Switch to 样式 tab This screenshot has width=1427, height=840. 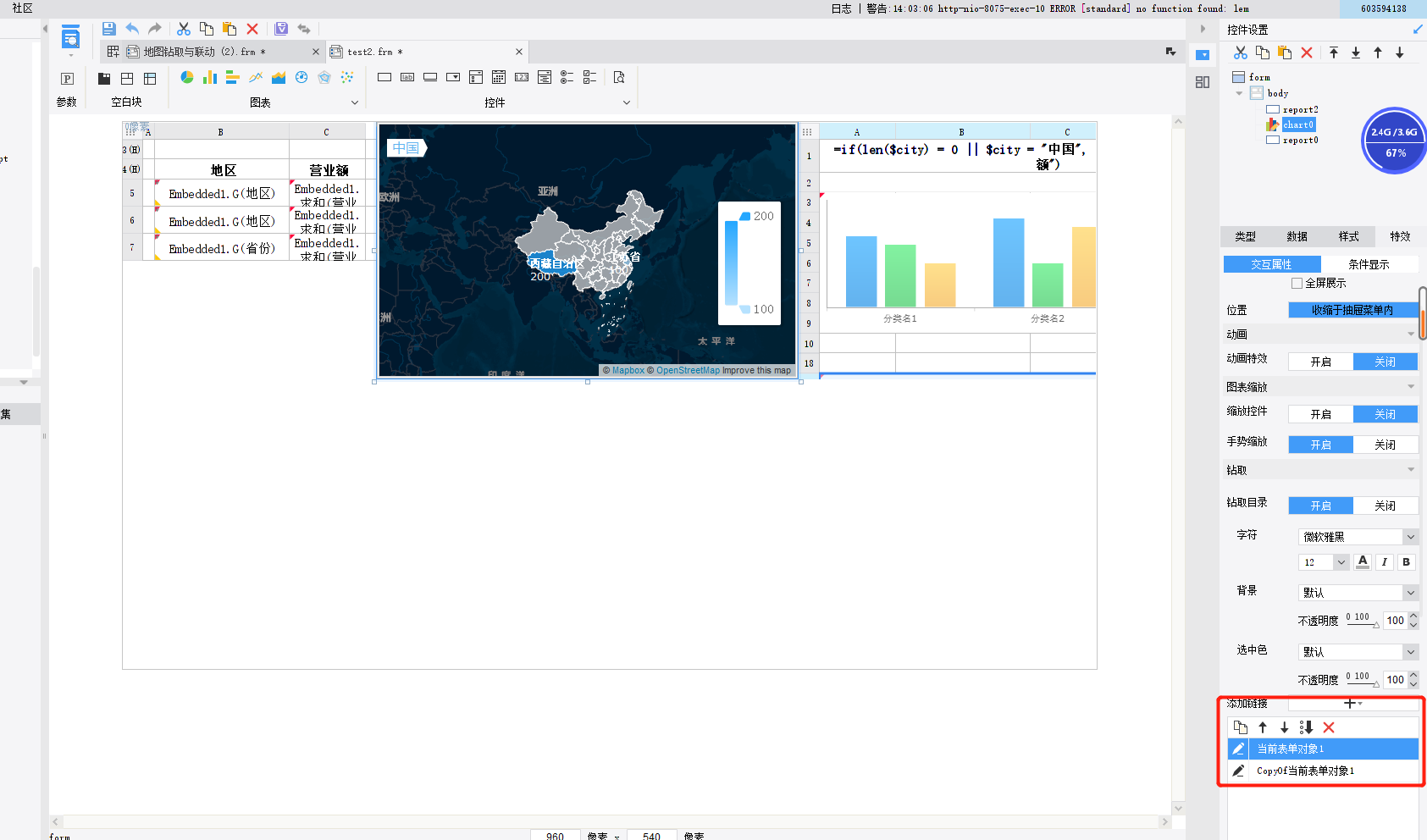[1349, 236]
